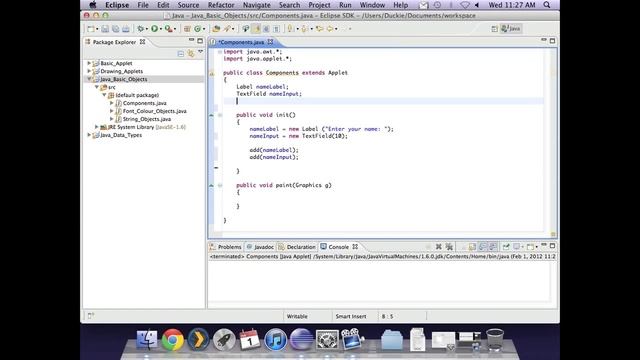The width and height of the screenshot is (640, 360).
Task: Collapse the (default package) node
Action: pos(104,95)
